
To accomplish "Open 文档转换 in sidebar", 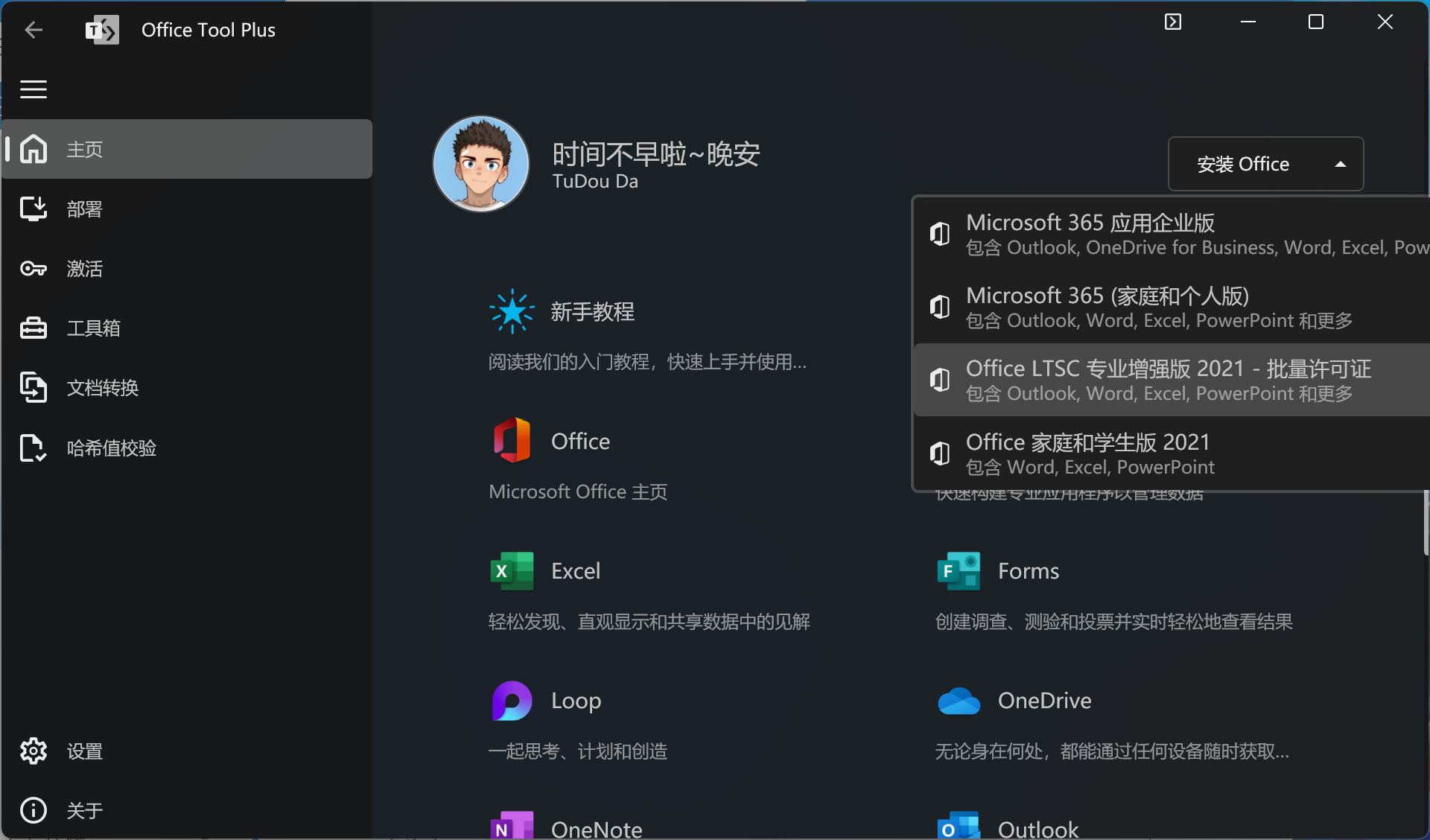I will click(x=102, y=388).
